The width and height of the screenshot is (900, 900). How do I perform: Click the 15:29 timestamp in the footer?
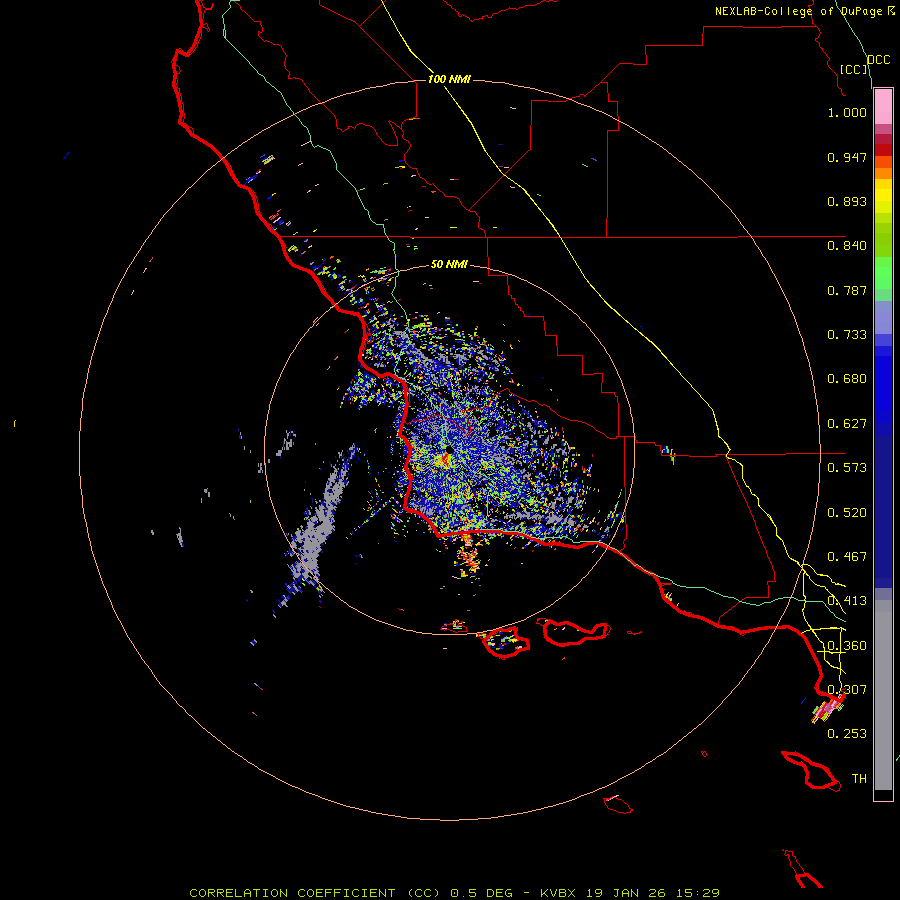(697, 893)
